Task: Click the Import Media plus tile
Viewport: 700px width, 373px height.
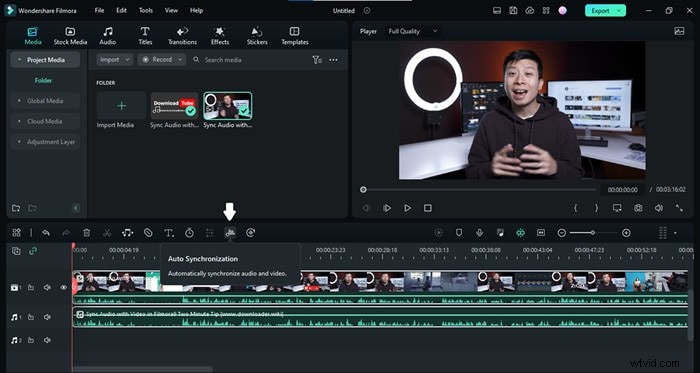Action: click(x=121, y=106)
